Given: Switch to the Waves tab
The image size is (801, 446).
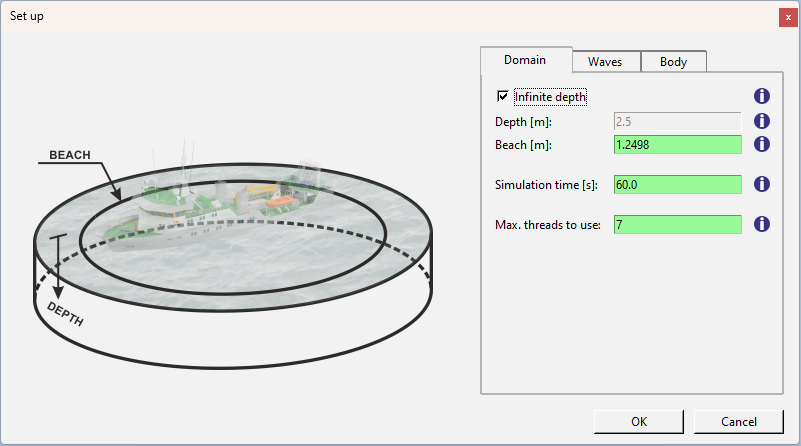Looking at the screenshot, I should pos(606,62).
